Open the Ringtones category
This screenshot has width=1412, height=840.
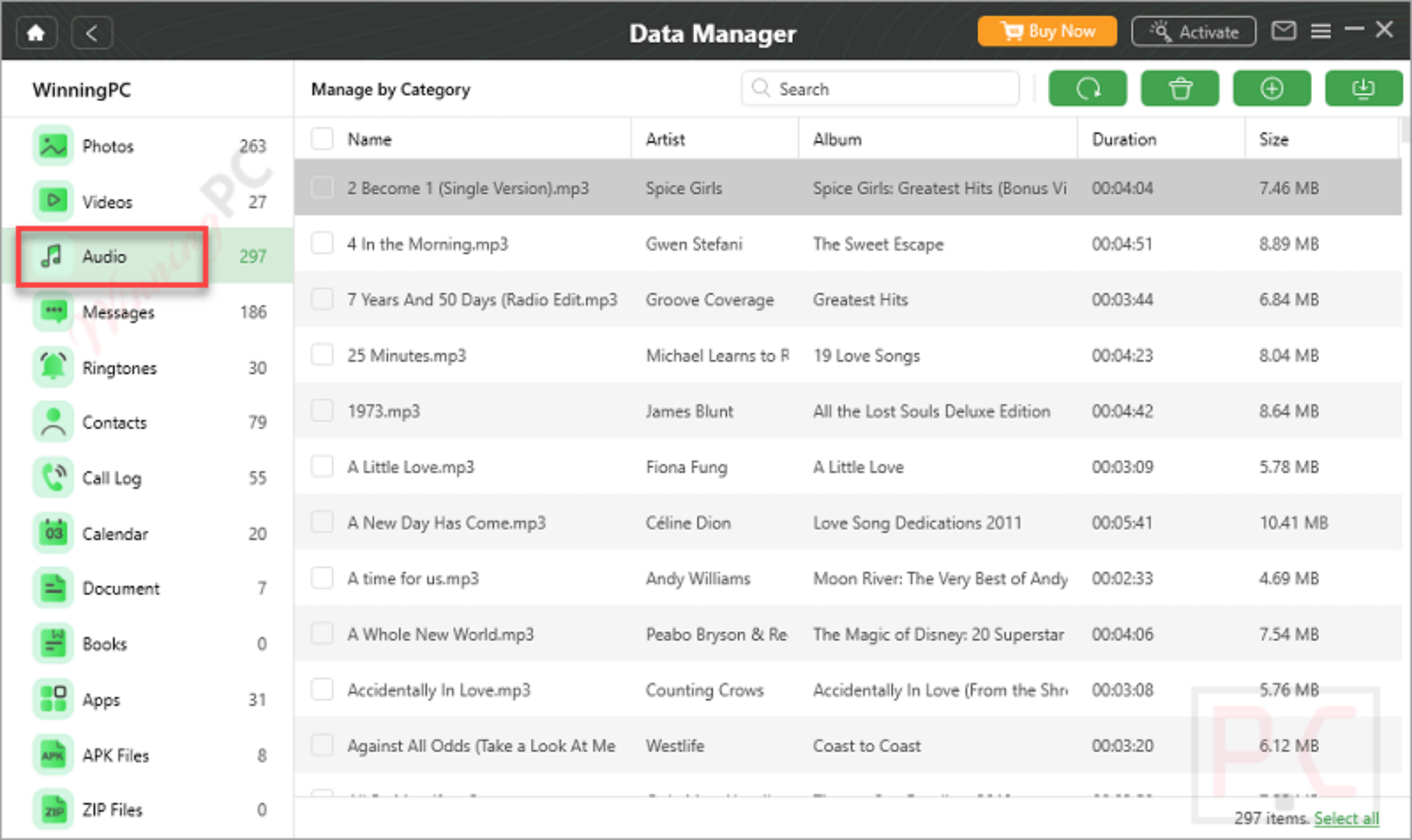pyautogui.click(x=148, y=367)
